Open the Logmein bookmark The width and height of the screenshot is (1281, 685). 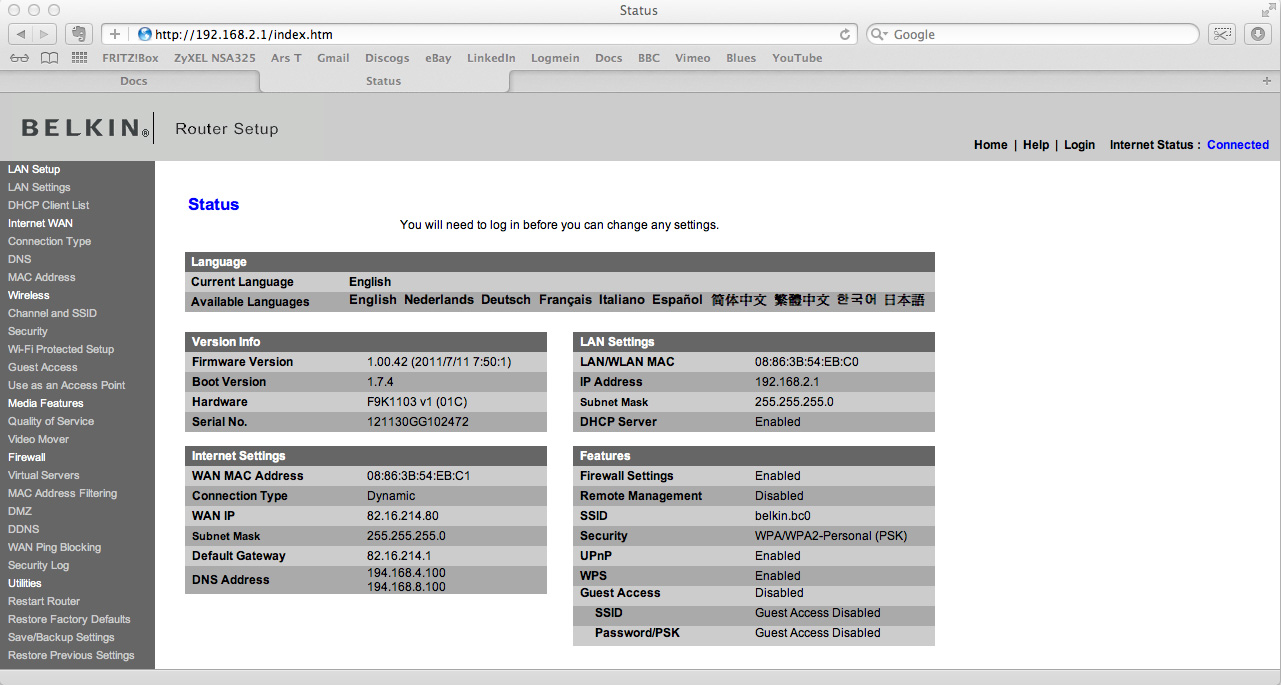pyautogui.click(x=555, y=58)
